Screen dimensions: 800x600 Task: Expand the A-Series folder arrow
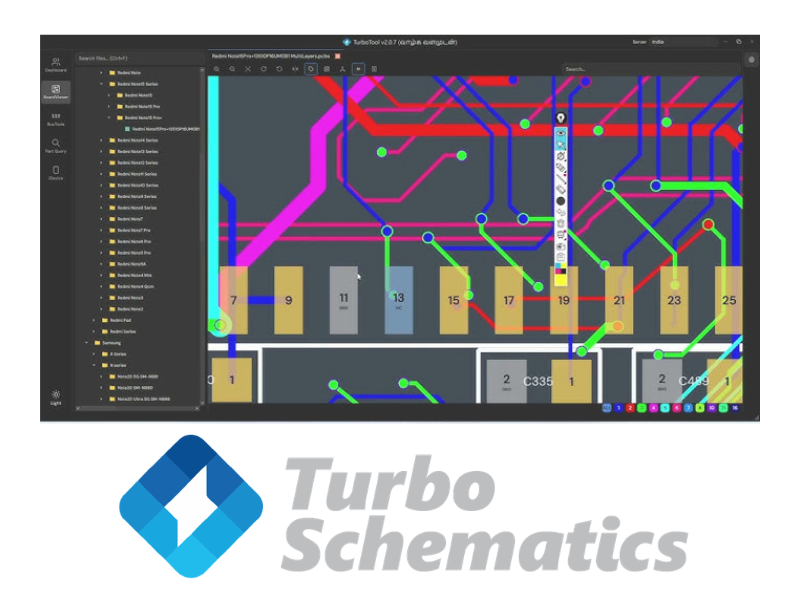pos(93,354)
